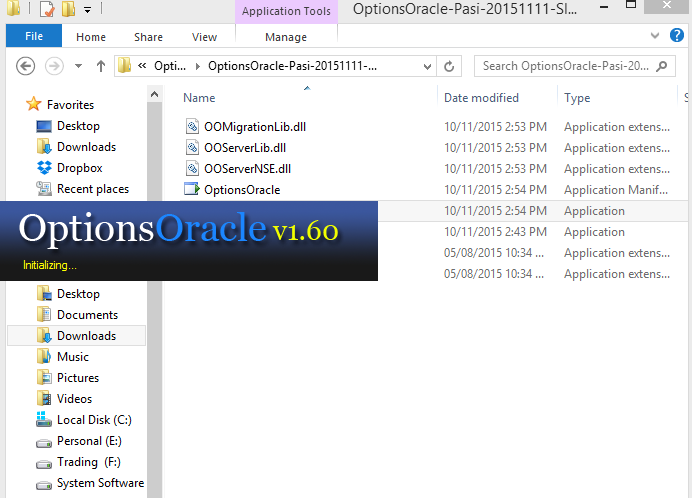Click the OptionsOracle-Pasi-20151111 breadcrumb segment

point(293,66)
